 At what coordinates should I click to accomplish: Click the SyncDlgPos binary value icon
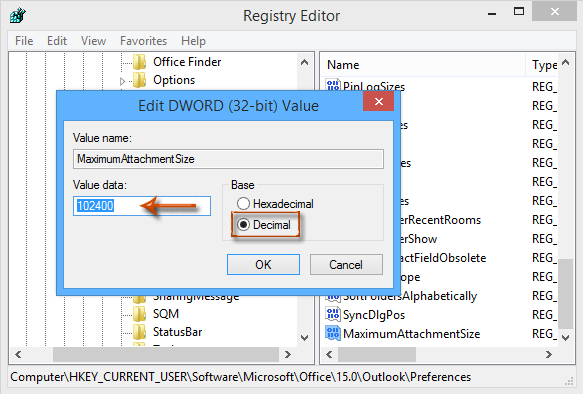333,314
